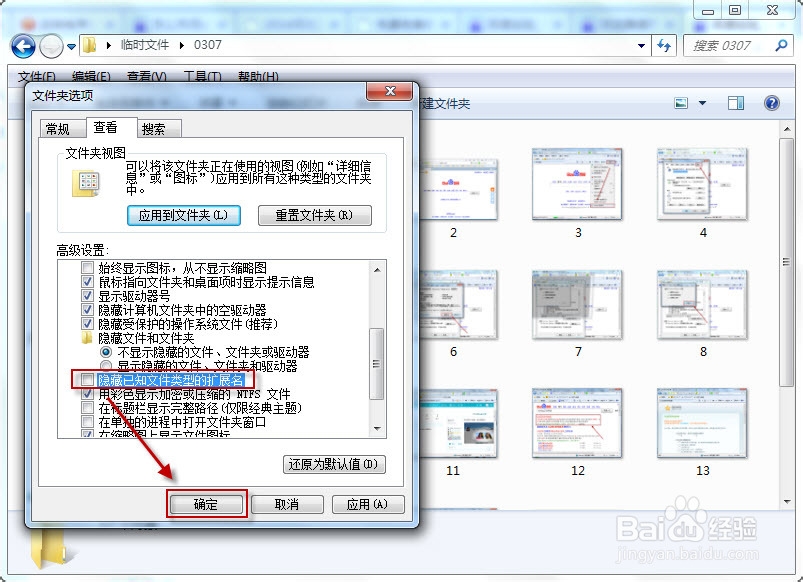Click file pane scrollbar down arrow
Screen dimensions: 803x582
(x=787, y=502)
